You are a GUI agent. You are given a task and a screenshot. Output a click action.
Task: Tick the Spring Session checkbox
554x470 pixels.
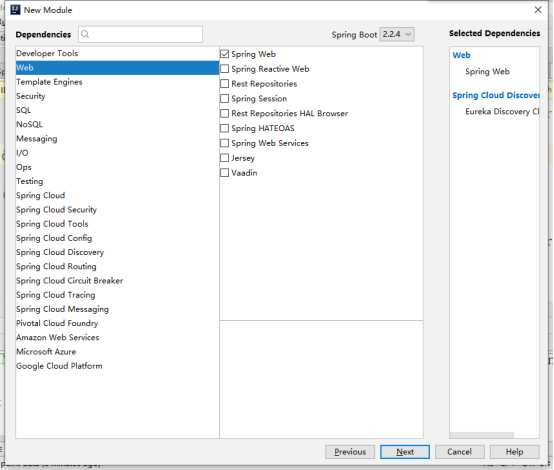(x=224, y=99)
